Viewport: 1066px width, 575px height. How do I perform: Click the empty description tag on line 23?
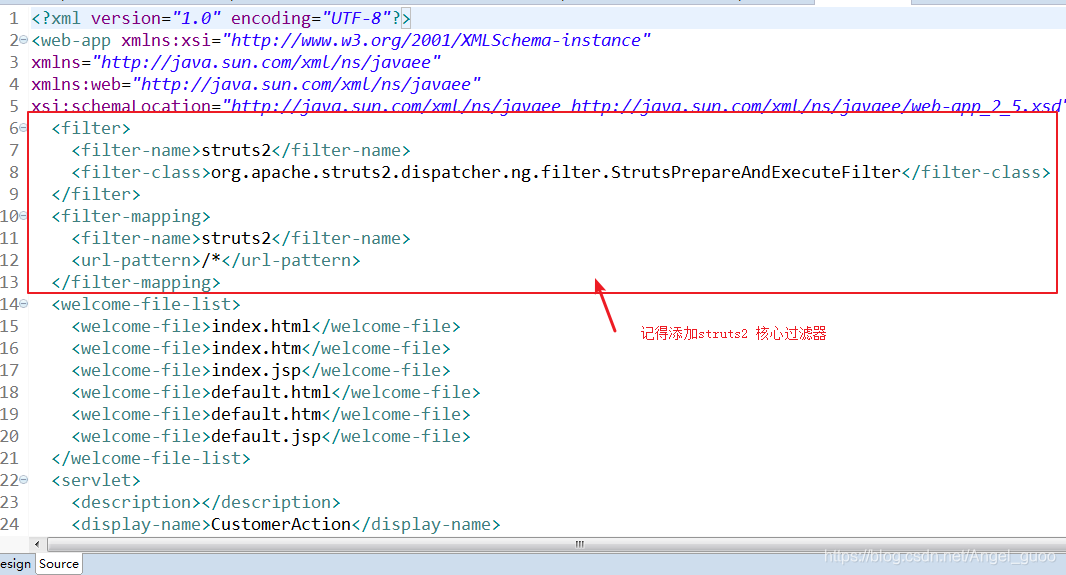(x=206, y=502)
